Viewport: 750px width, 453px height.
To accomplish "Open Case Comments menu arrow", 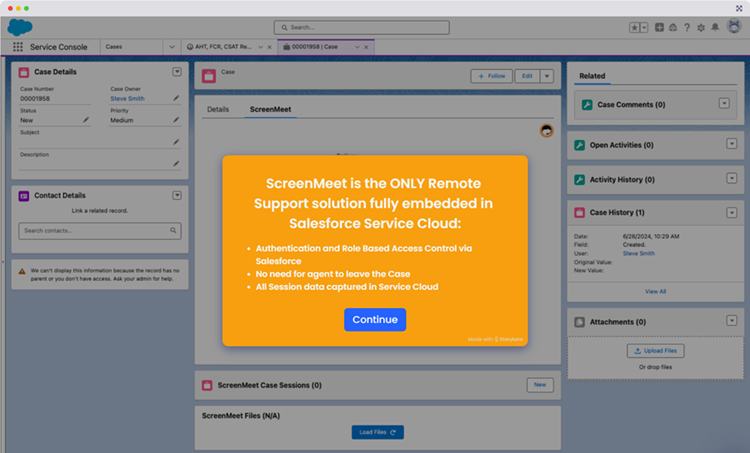I will (x=724, y=103).
